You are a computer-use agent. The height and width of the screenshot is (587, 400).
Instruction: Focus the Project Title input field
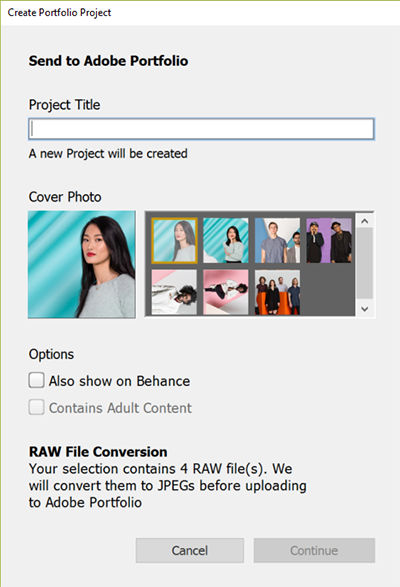(201, 129)
